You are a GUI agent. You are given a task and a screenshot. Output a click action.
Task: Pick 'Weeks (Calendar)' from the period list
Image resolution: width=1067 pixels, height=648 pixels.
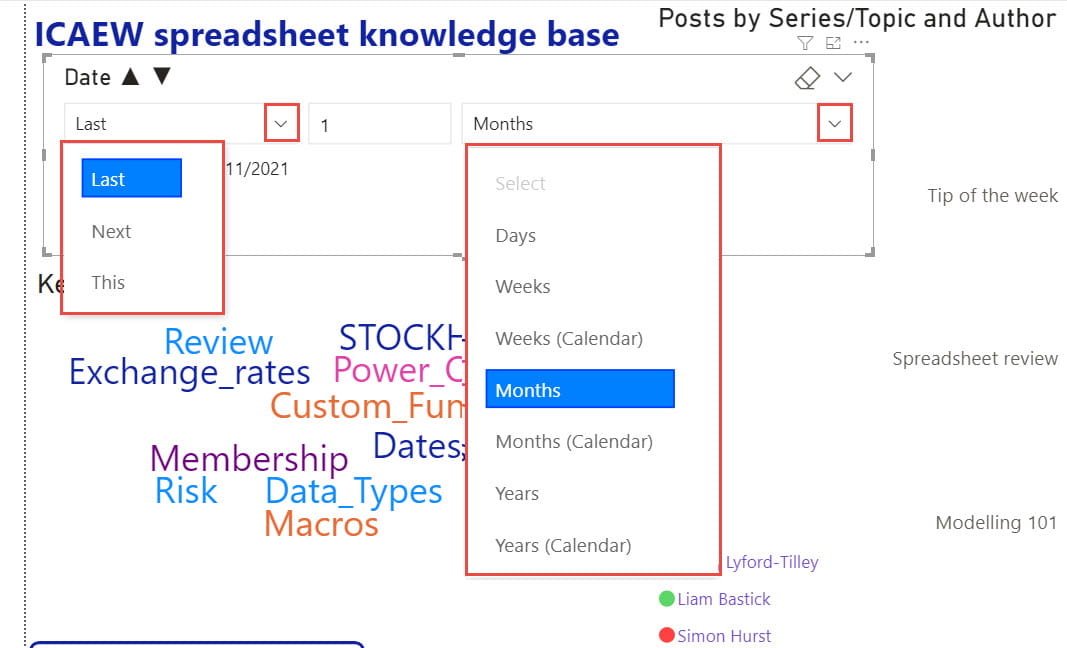[568, 339]
